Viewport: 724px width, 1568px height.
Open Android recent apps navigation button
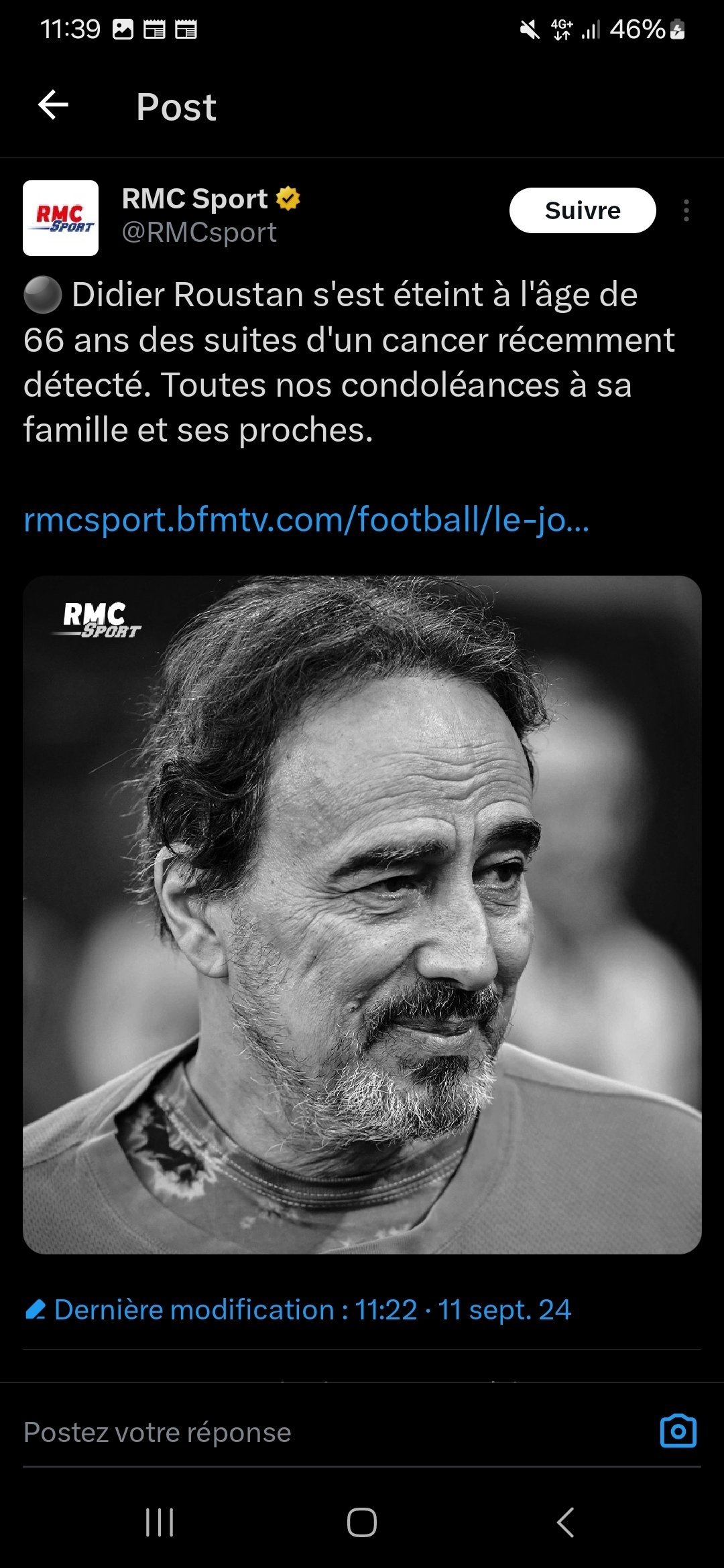click(x=160, y=1522)
